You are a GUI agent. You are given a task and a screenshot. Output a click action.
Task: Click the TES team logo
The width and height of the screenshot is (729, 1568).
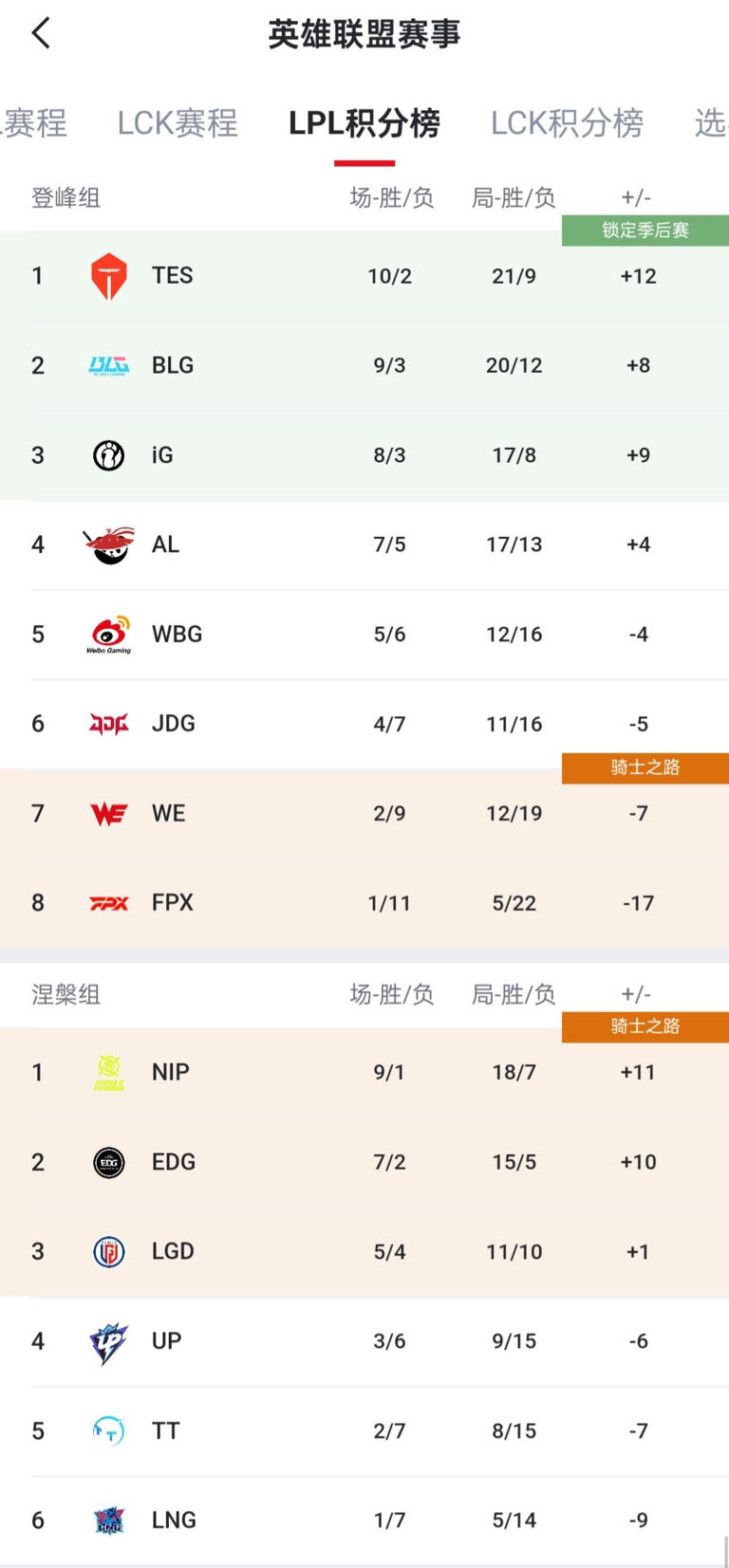click(108, 275)
